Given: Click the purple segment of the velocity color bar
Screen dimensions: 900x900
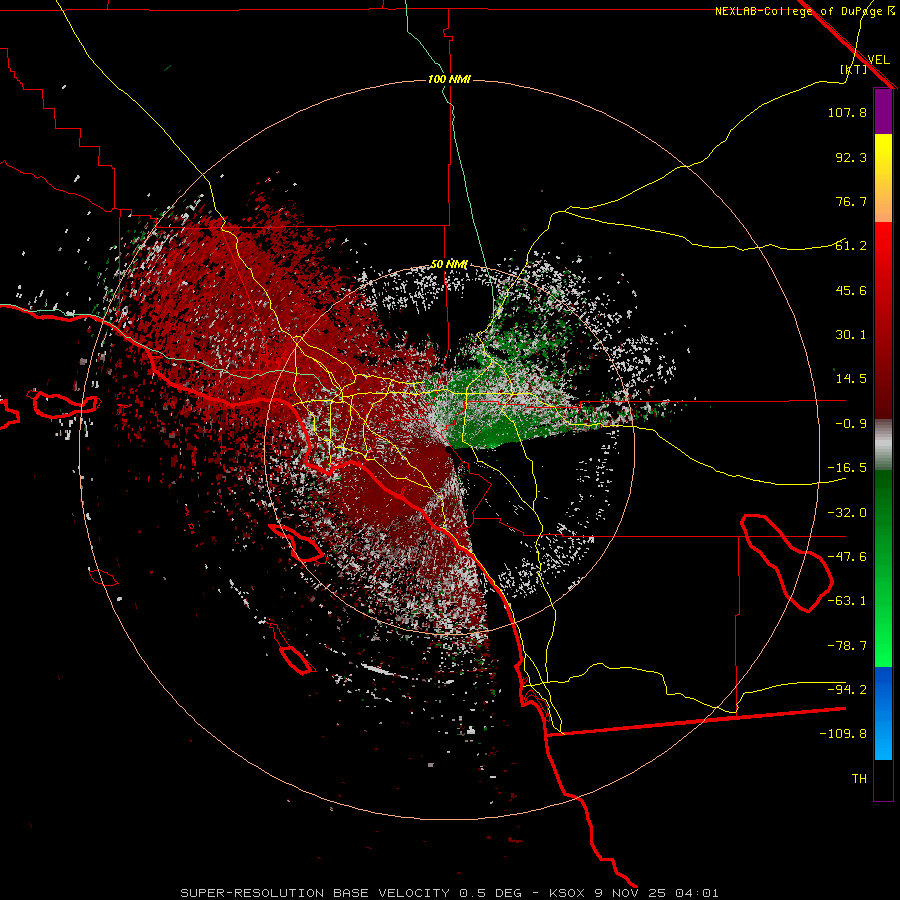Looking at the screenshot, I should [x=883, y=112].
